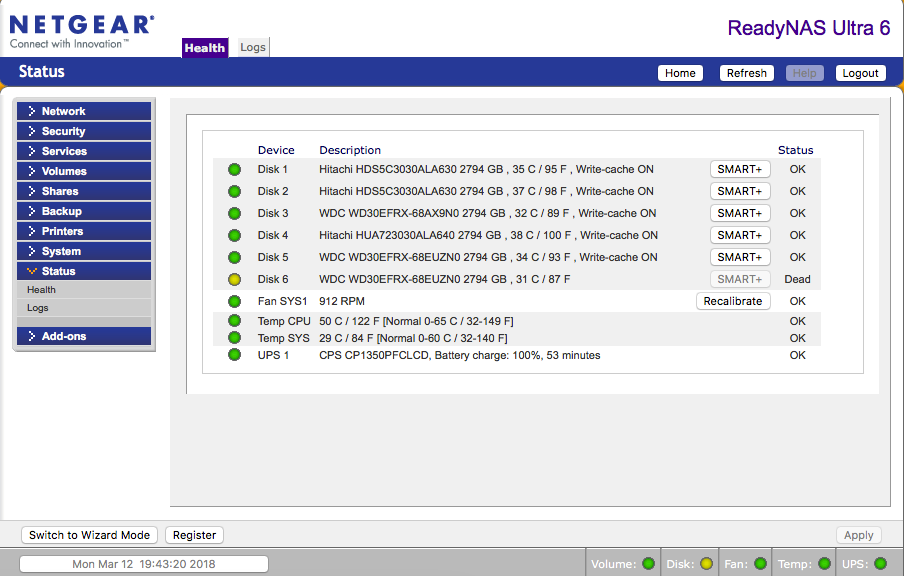Click the Apply button

point(858,535)
